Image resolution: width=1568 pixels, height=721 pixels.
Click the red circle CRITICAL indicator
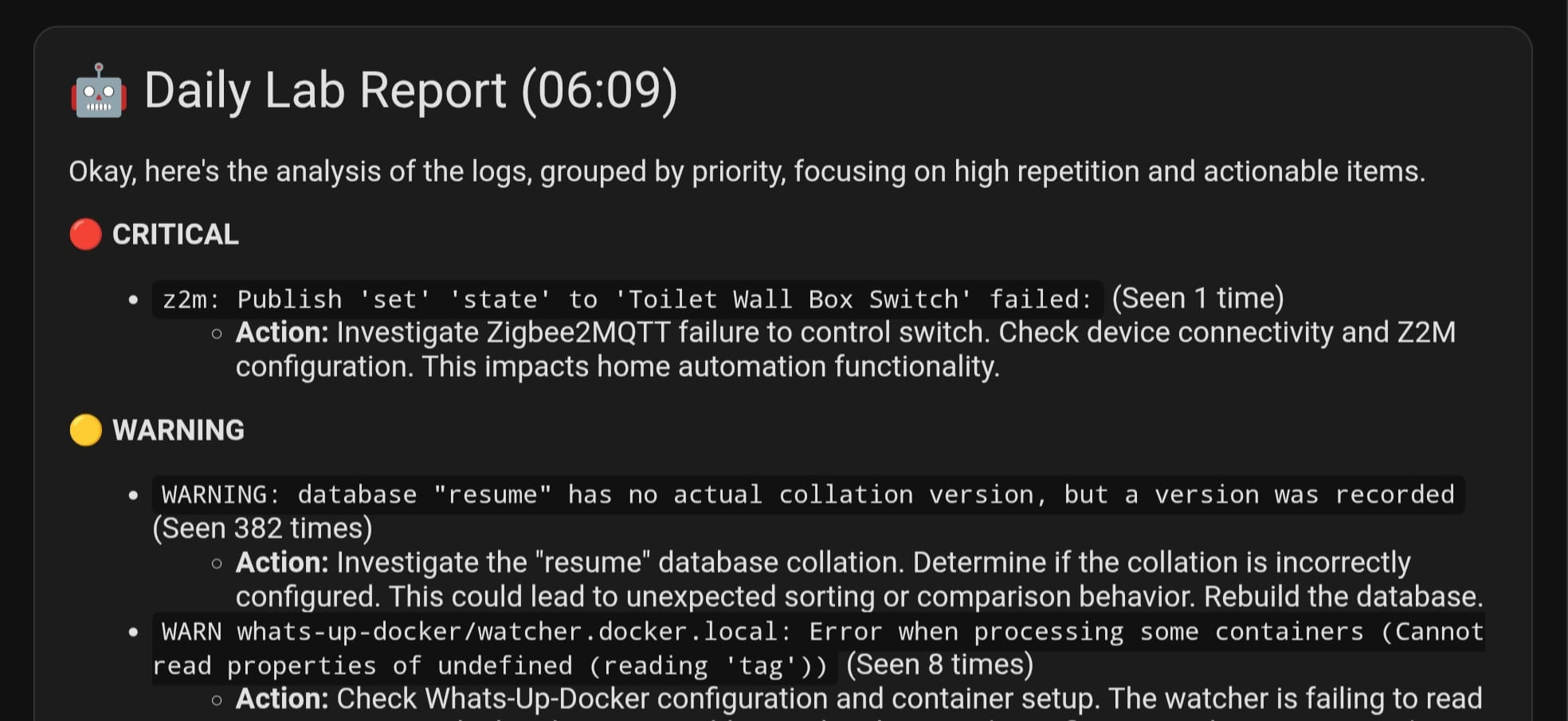click(x=85, y=234)
